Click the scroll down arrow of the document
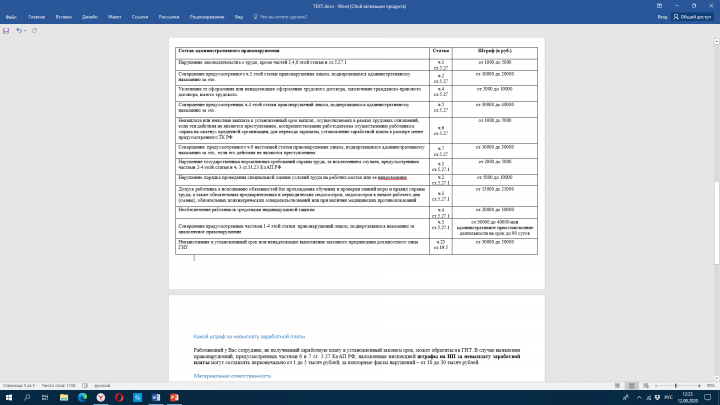The height and width of the screenshot is (405, 720). pyautogui.click(x=716, y=378)
